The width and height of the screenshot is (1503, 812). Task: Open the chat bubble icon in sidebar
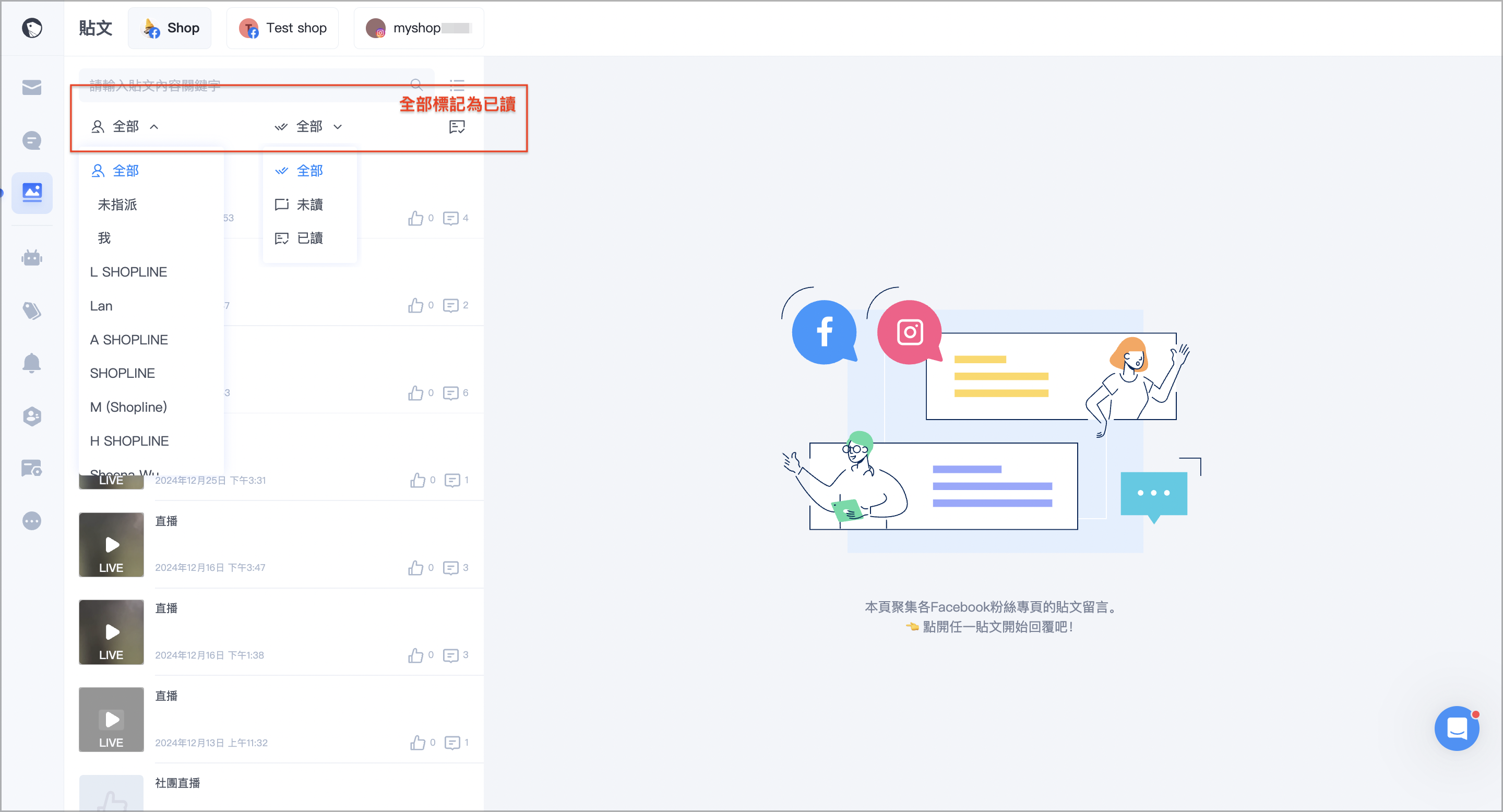[31, 140]
